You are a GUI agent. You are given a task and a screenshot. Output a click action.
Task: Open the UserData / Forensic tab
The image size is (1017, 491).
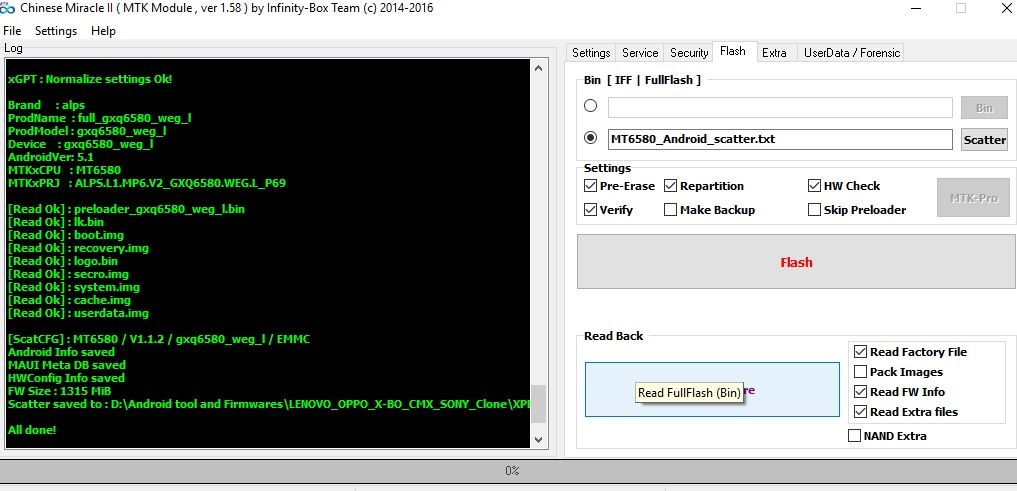[852, 53]
